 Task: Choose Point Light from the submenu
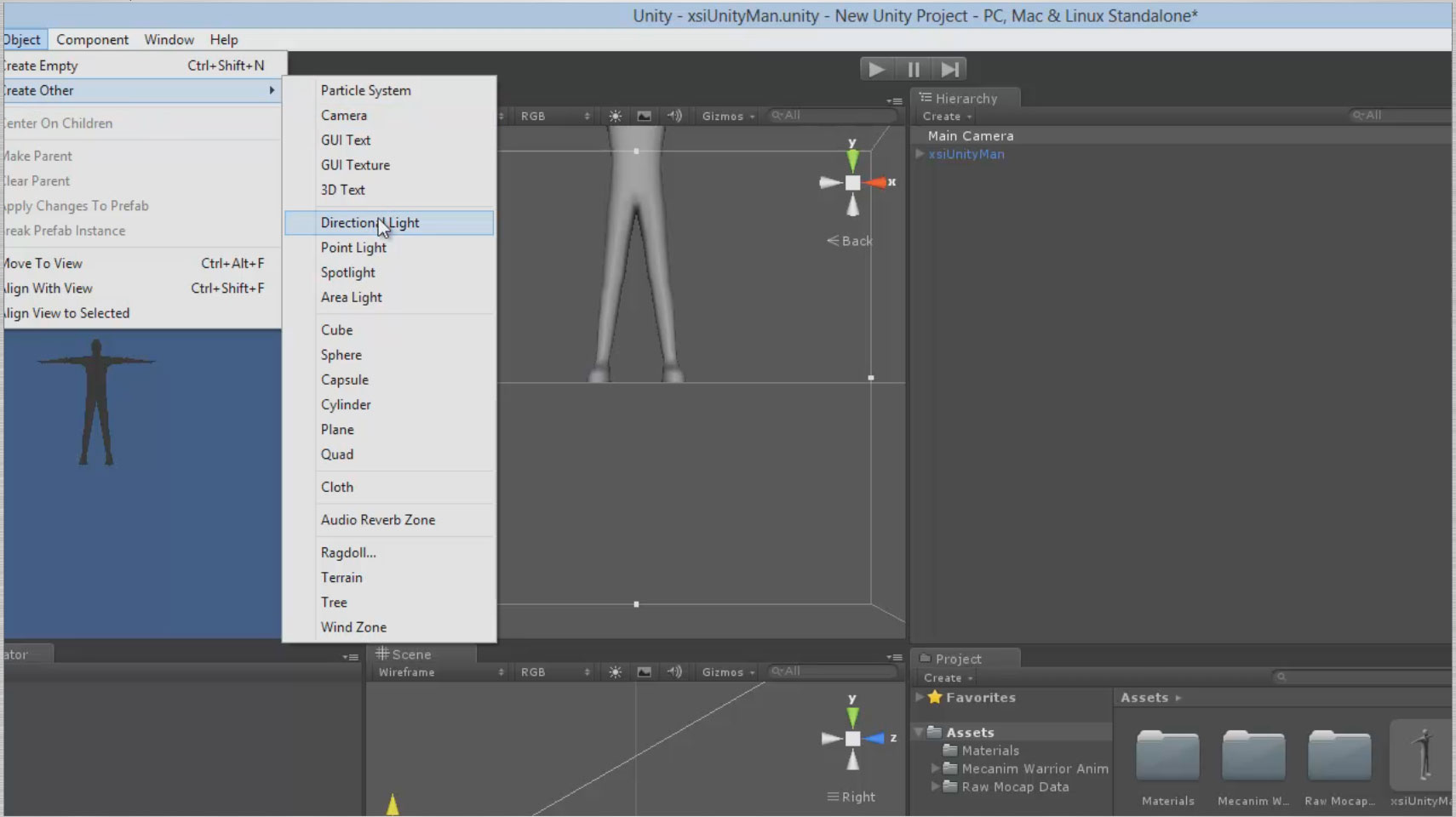coord(389,248)
